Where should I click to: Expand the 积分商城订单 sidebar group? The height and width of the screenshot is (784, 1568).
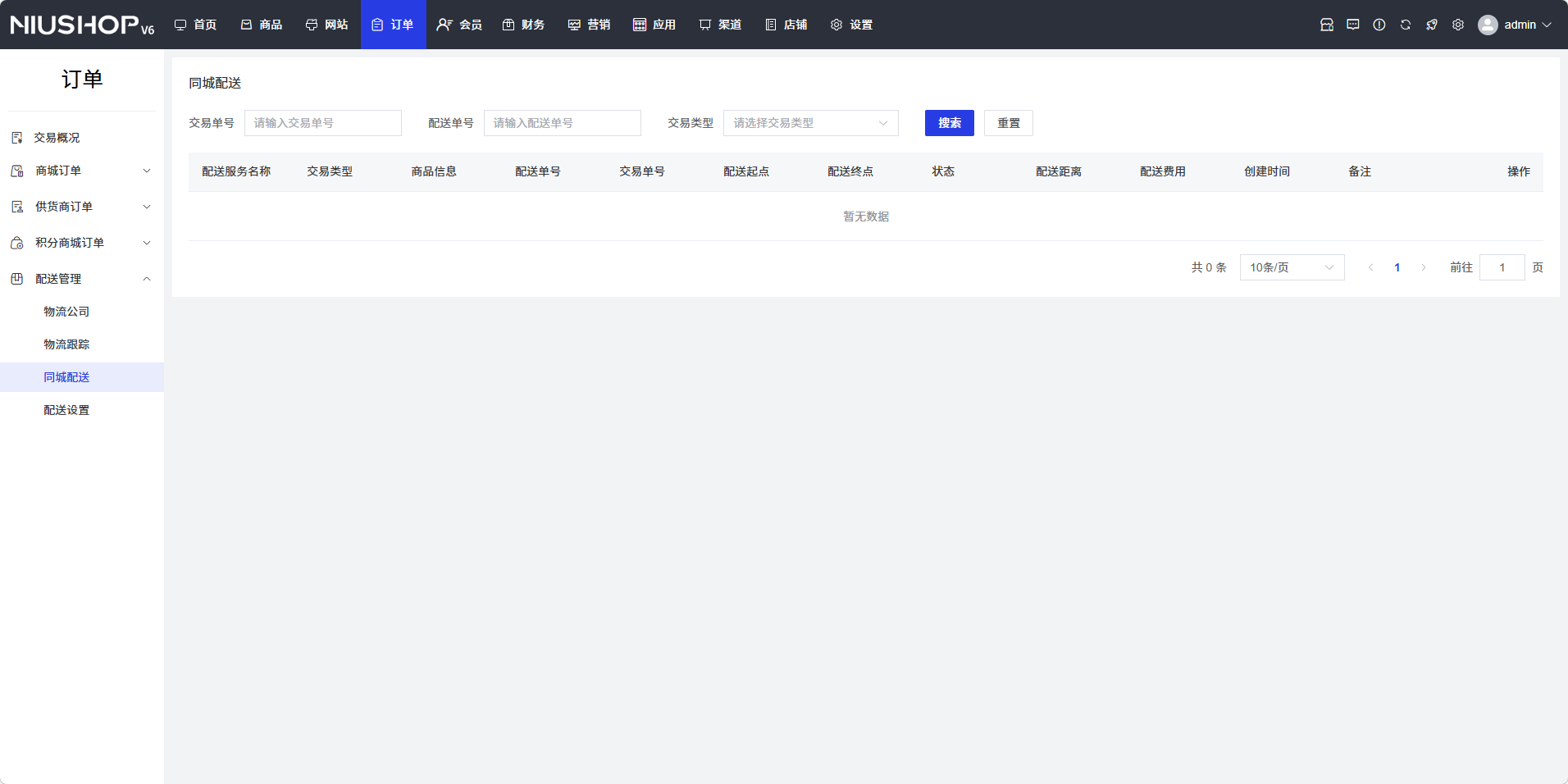pos(82,243)
